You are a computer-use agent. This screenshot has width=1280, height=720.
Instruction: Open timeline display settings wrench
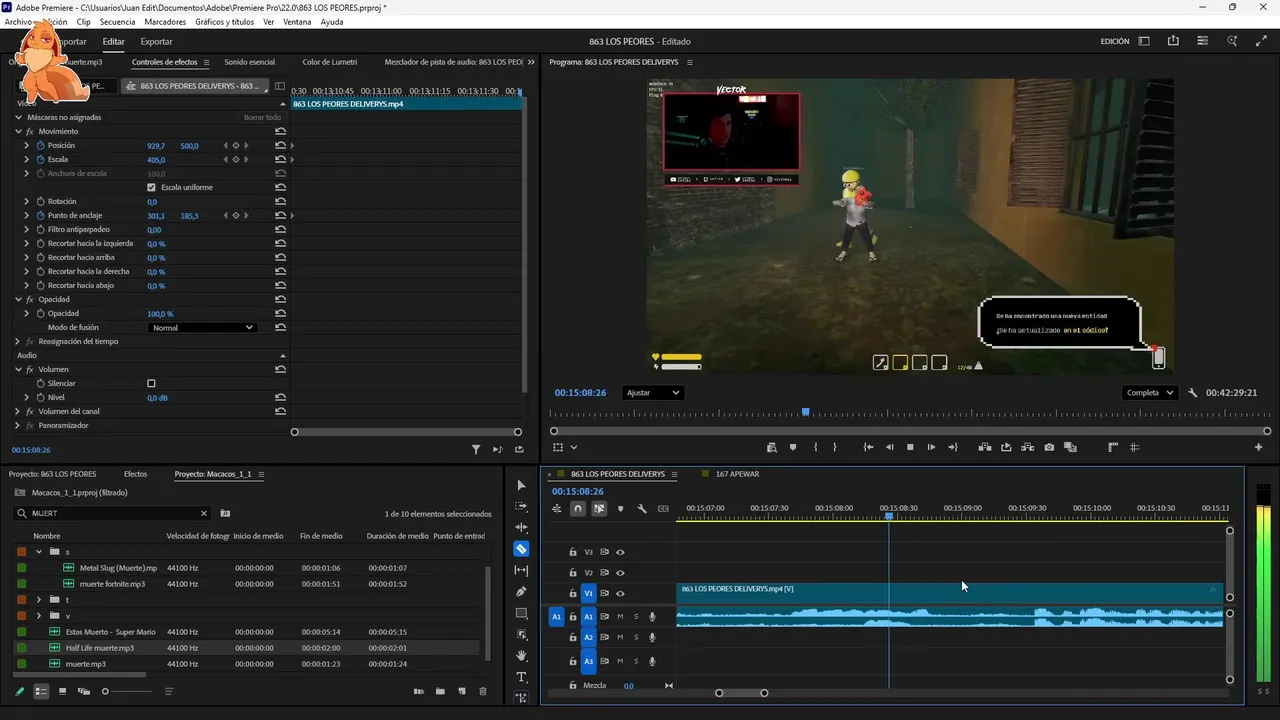click(x=642, y=509)
